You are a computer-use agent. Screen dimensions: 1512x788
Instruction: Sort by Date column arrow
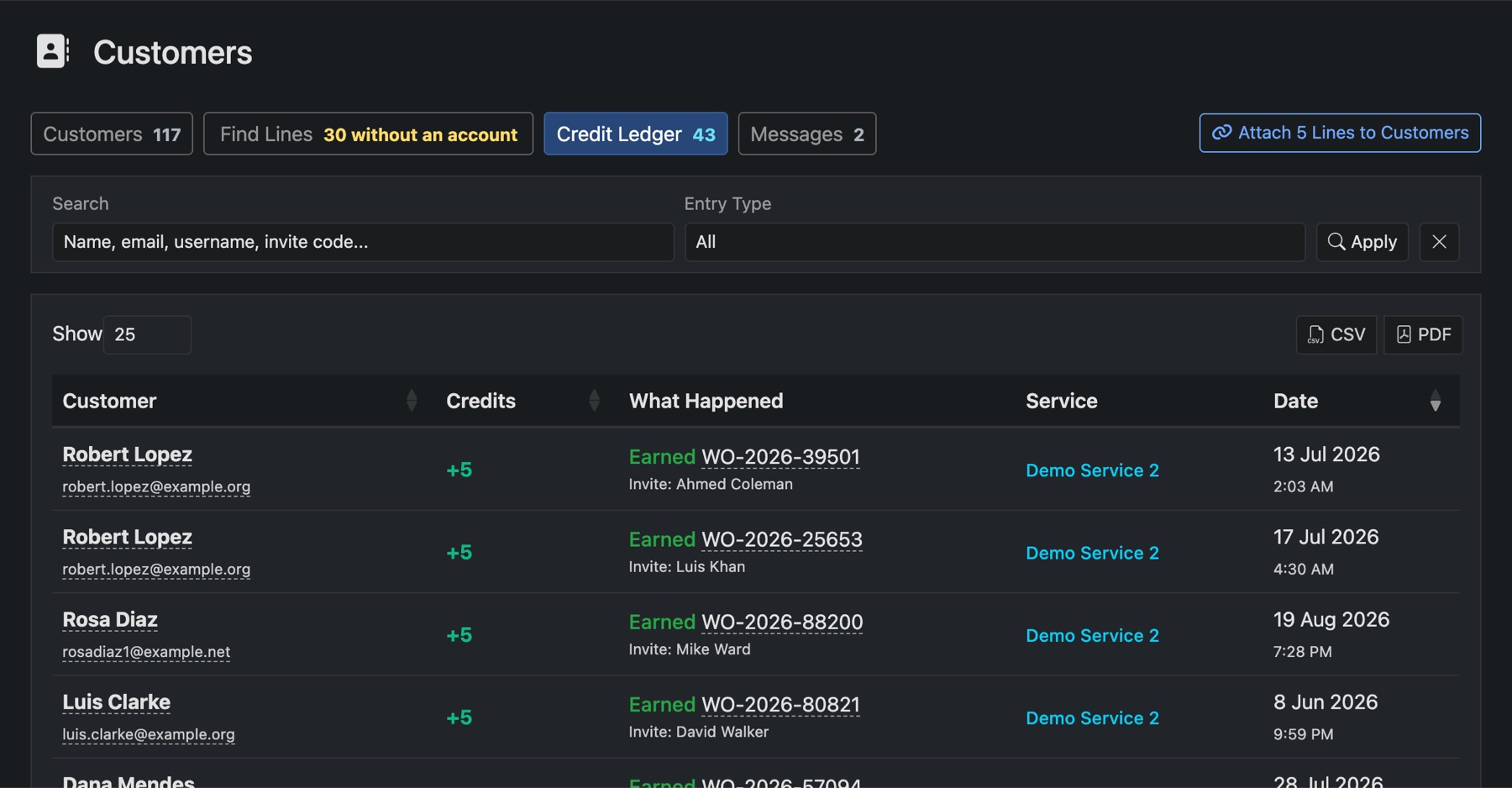1436,401
